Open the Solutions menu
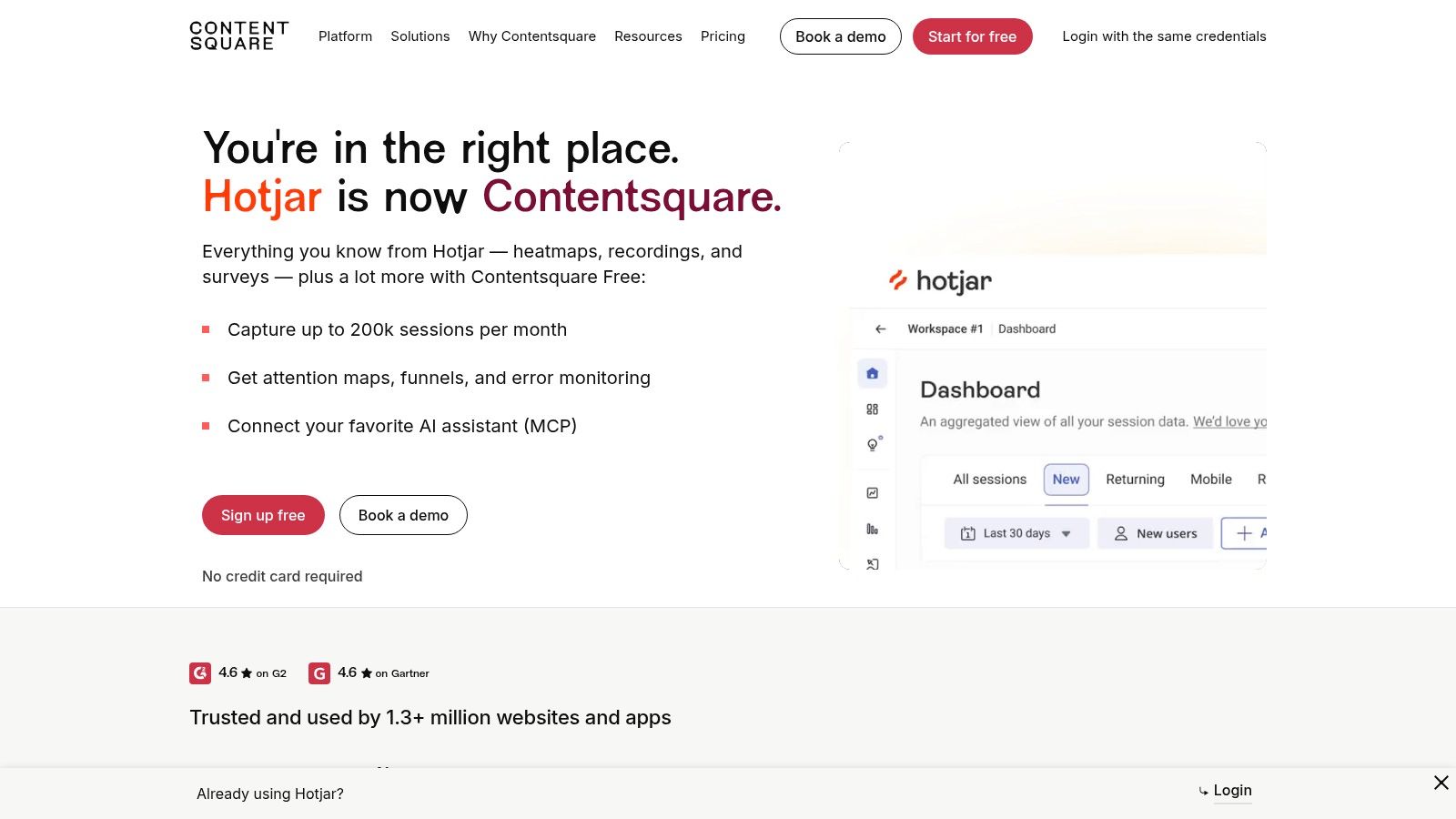1456x819 pixels. coord(420,36)
